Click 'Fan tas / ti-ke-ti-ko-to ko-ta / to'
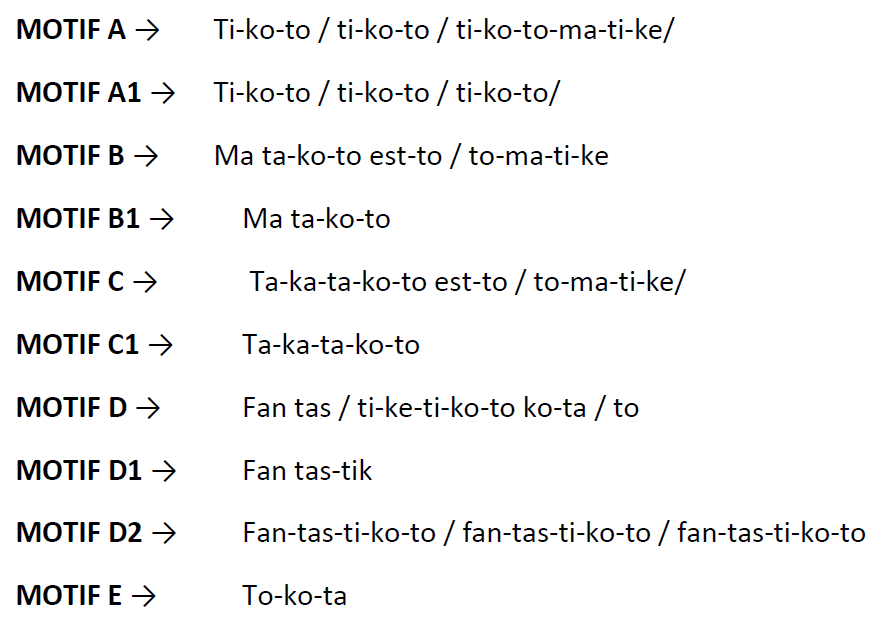 coord(440,408)
